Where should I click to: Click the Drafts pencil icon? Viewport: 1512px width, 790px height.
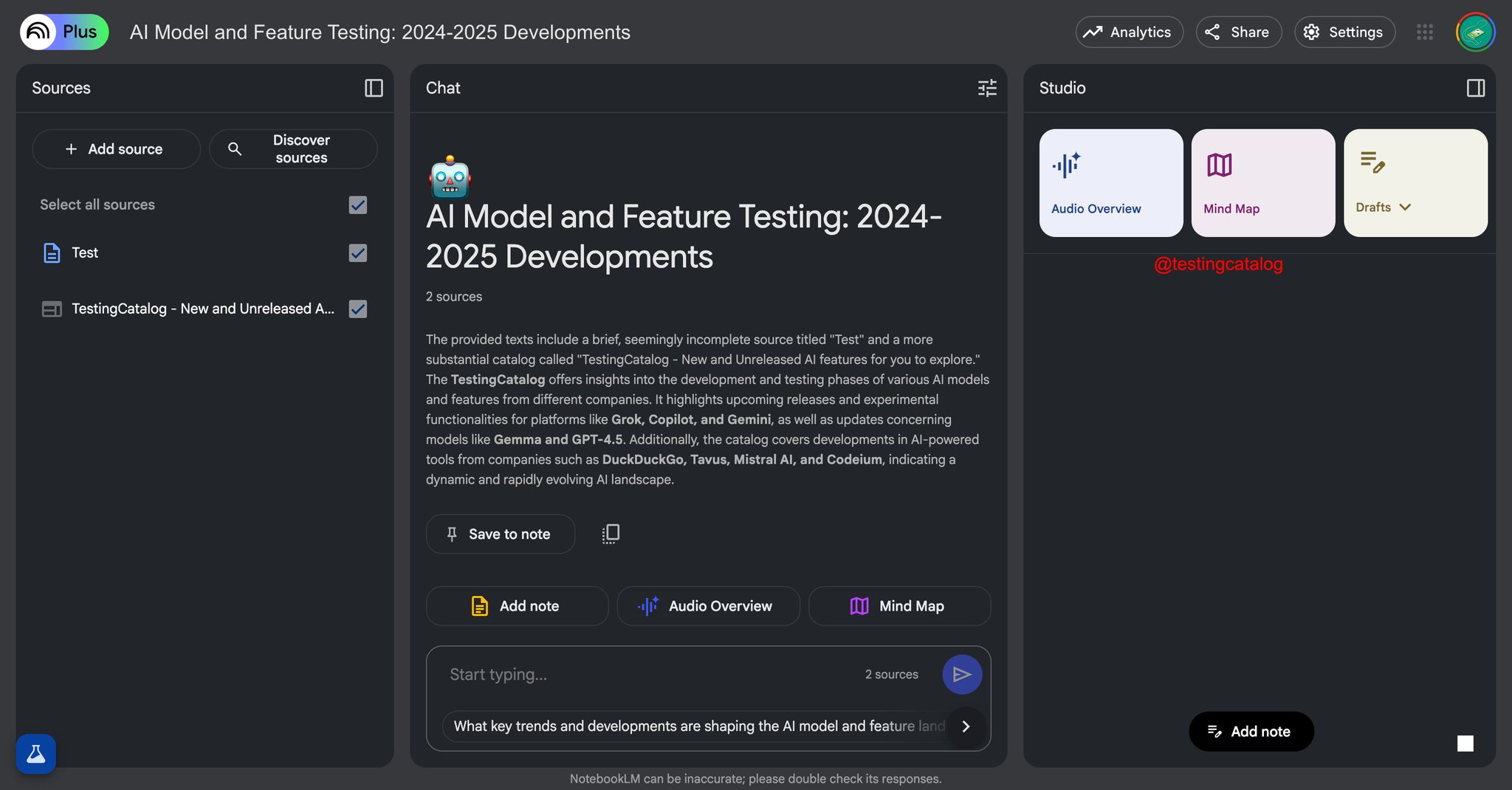coord(1372,162)
